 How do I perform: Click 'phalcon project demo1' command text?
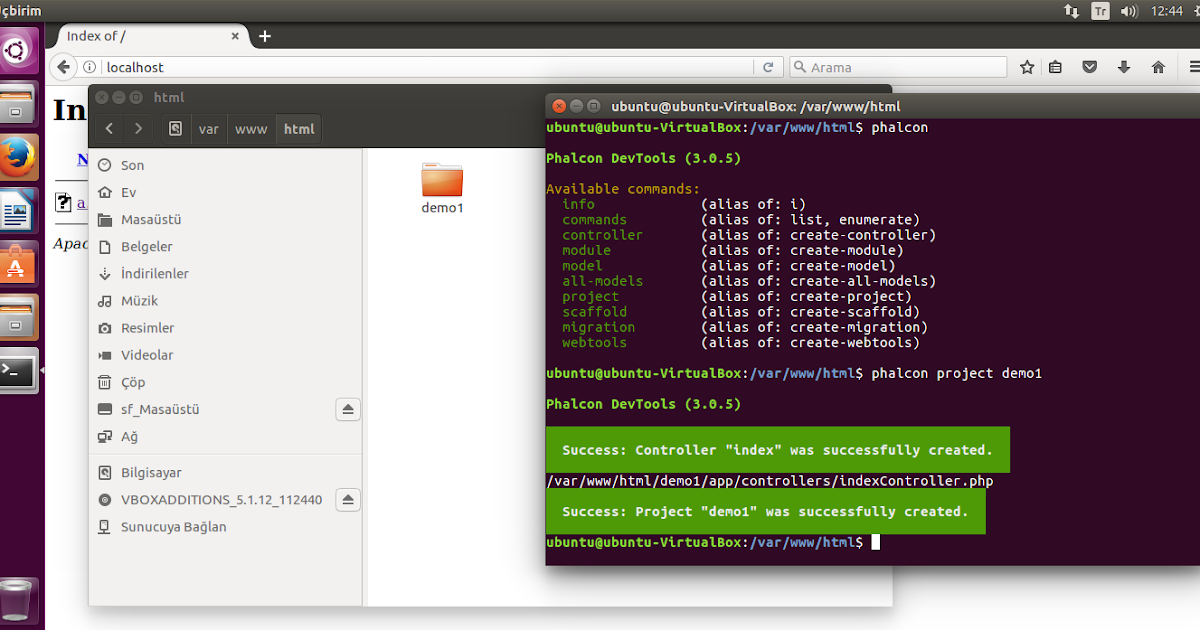coord(957,373)
